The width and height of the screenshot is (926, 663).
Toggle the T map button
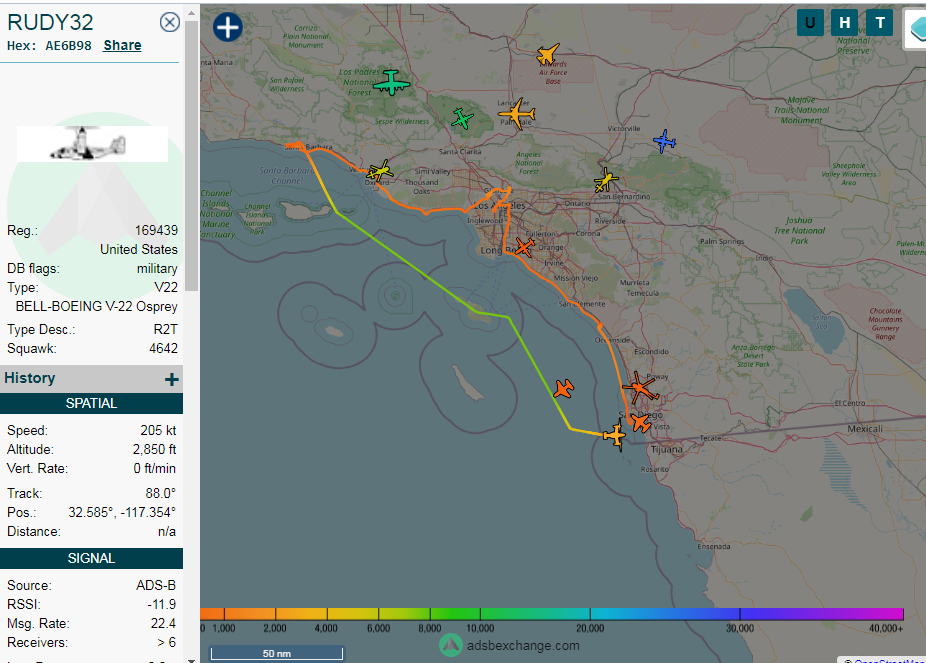click(x=880, y=23)
